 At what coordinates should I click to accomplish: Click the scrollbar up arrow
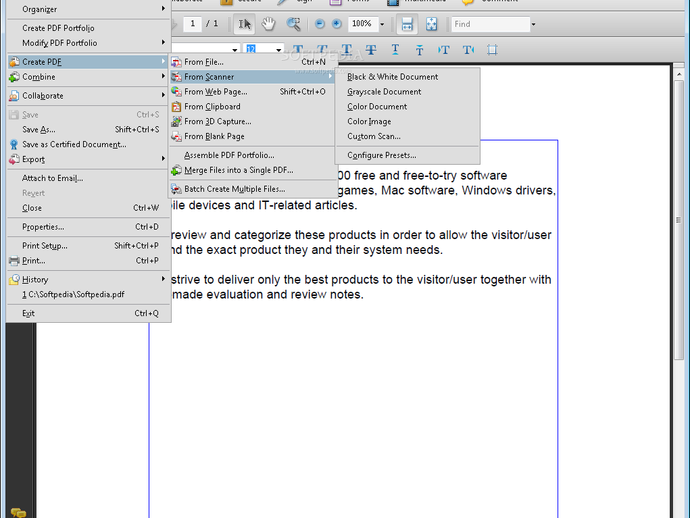tap(679, 75)
